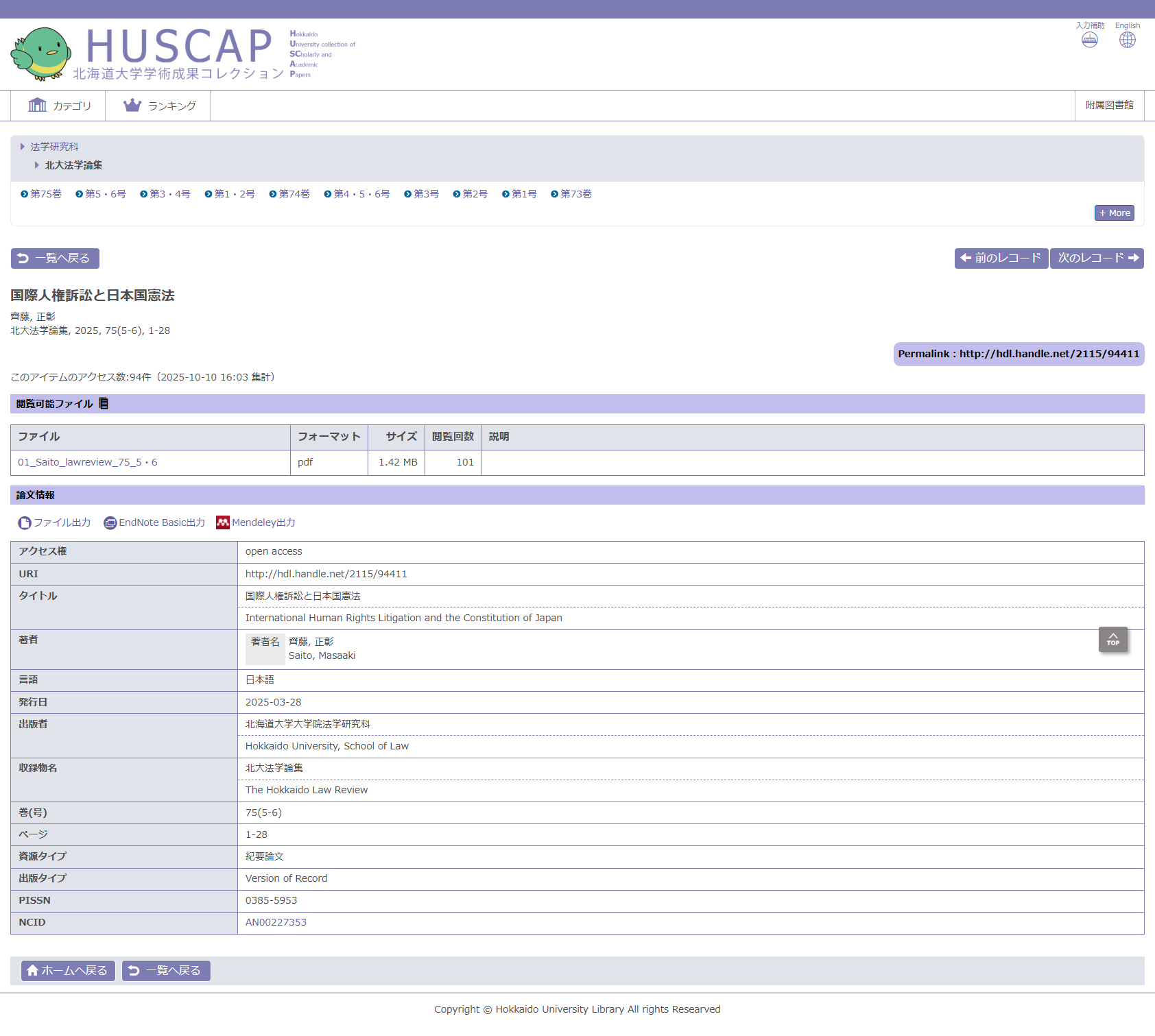Screen dimensions: 1155x1036
Task: Open the カテゴリ menu
Action: [x=59, y=106]
